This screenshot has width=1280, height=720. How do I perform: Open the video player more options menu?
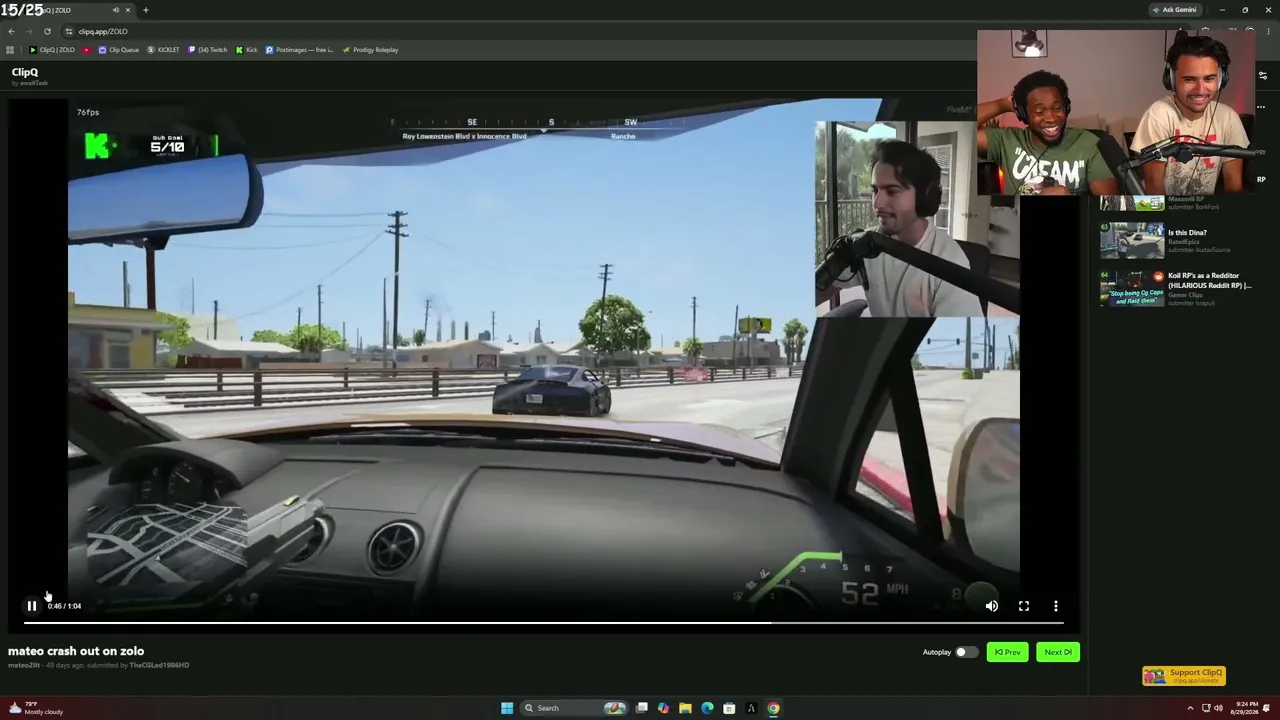point(1055,606)
